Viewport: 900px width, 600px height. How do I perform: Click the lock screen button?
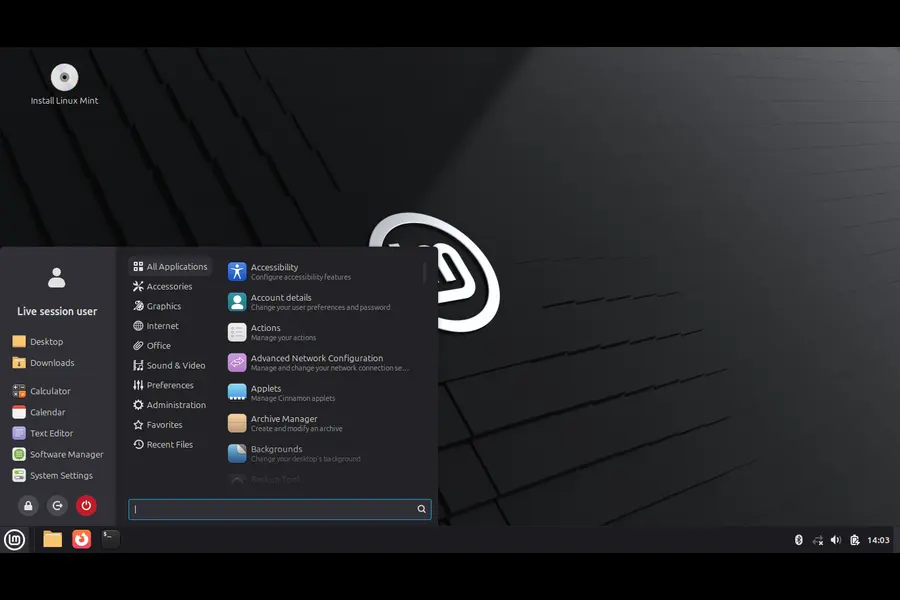tap(28, 506)
